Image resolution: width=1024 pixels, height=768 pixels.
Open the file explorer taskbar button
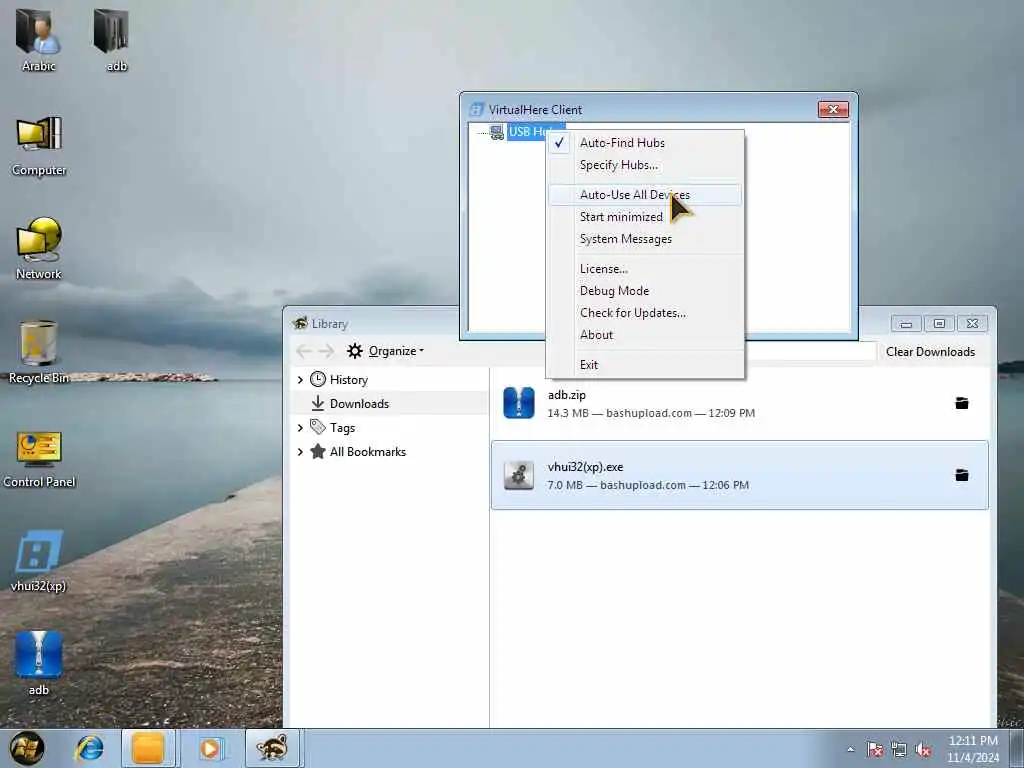click(x=148, y=748)
